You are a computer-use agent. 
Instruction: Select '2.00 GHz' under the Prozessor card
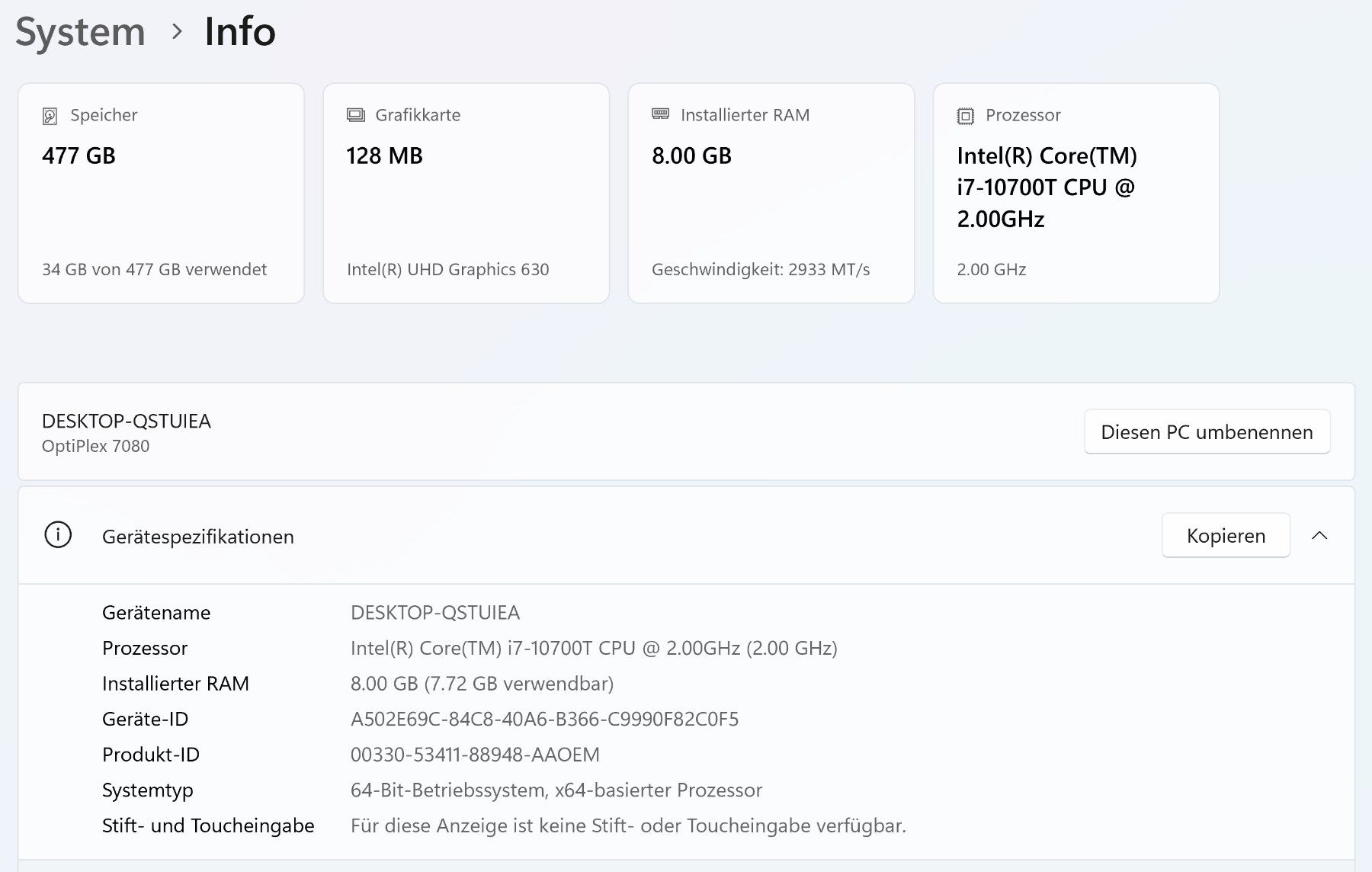[x=992, y=270]
